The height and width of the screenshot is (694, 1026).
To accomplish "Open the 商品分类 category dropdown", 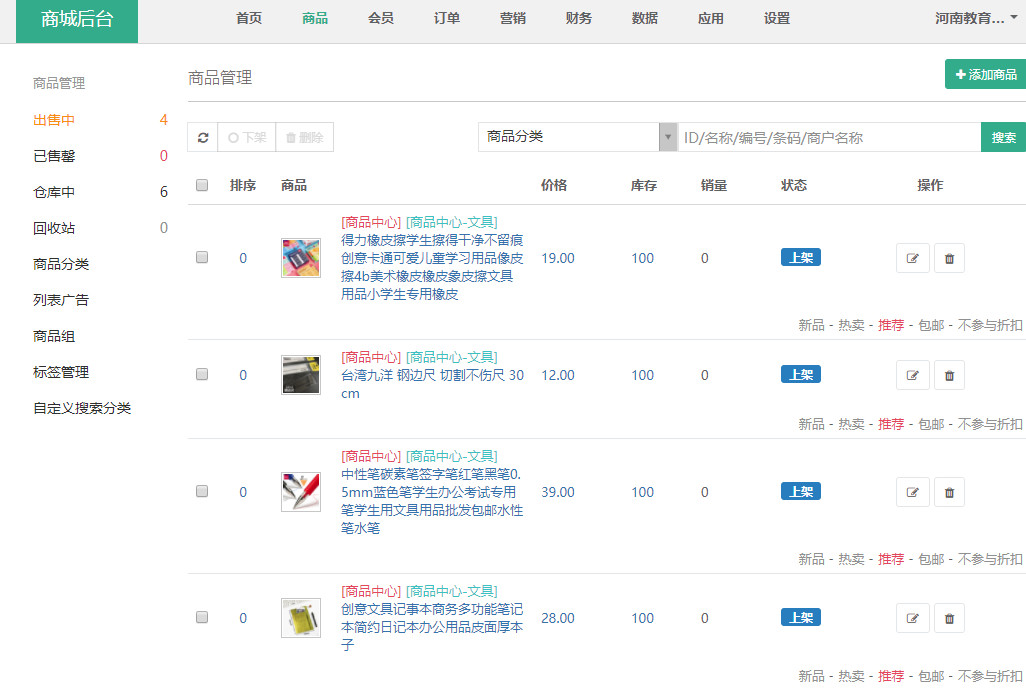I will 577,137.
